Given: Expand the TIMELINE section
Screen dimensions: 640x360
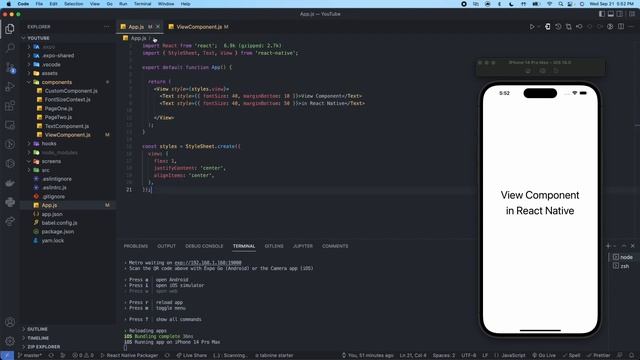Looking at the screenshot, I should pyautogui.click(x=38, y=338).
